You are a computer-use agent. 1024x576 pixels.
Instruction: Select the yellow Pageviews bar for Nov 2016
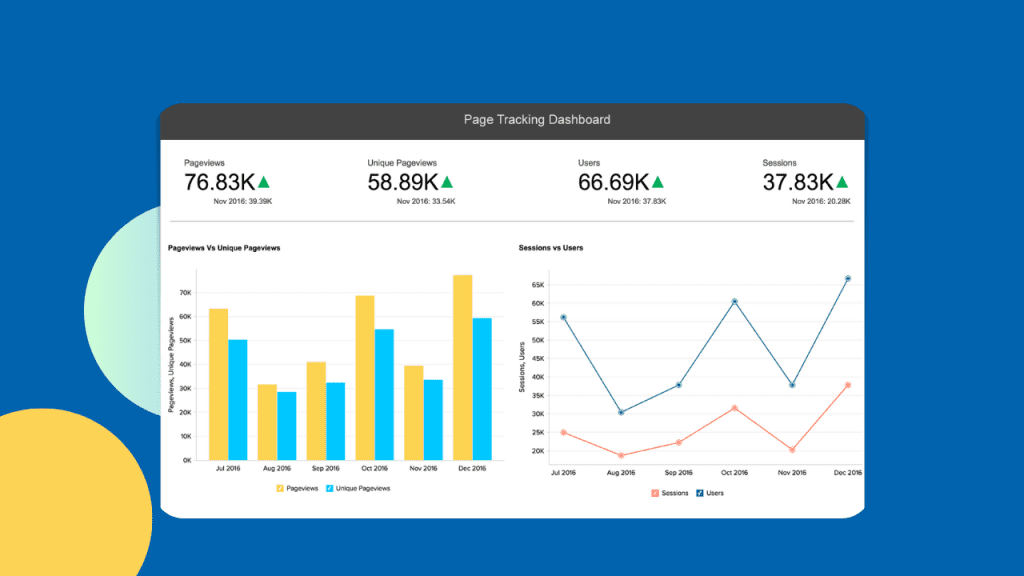(413, 413)
